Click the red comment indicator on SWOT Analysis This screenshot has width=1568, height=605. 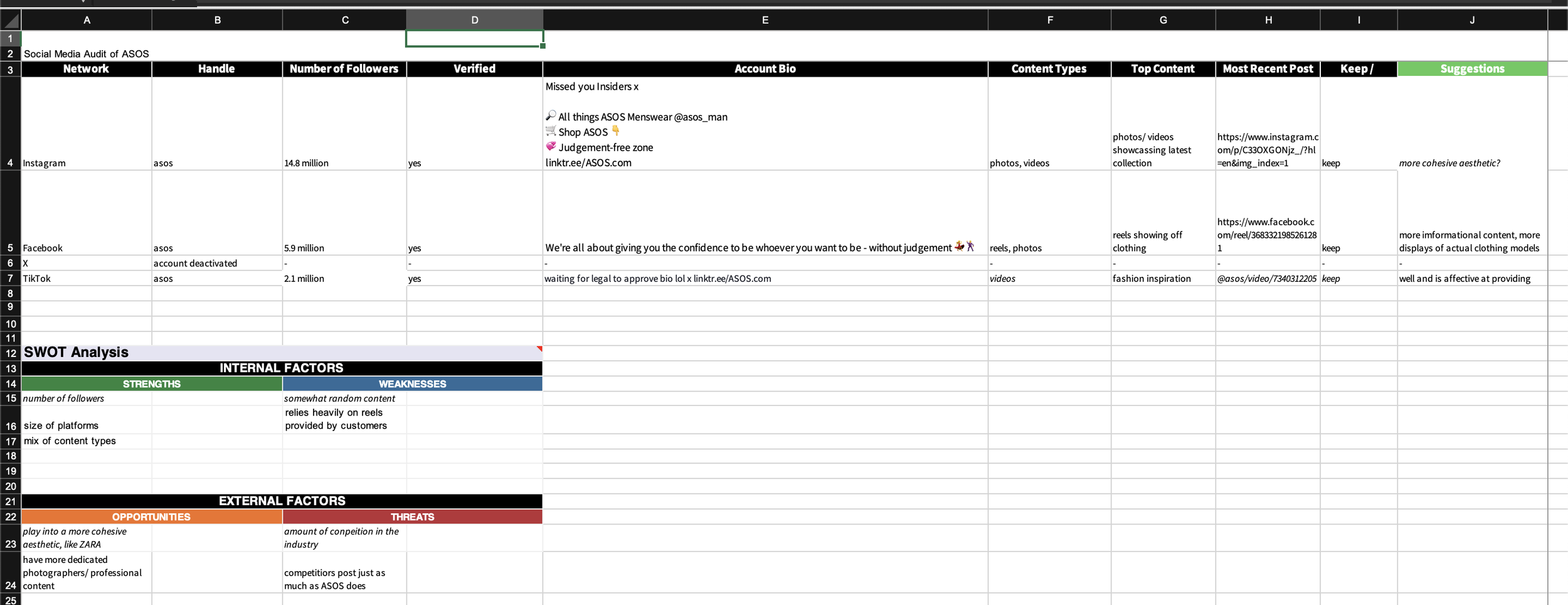coord(539,348)
